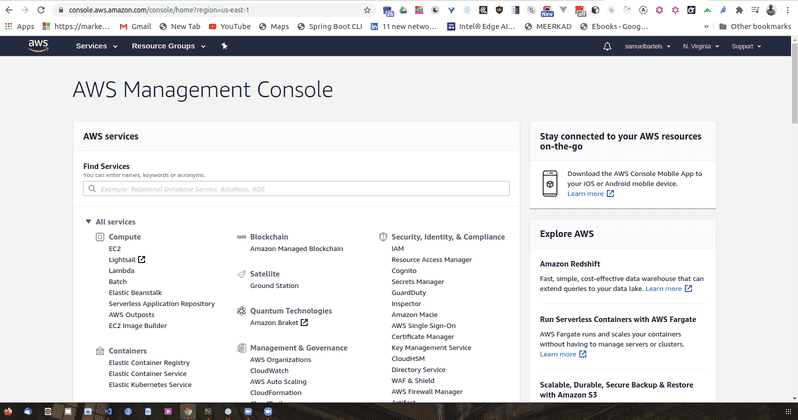The image size is (798, 420).
Task: Click the Amazon Braket external link icon
Action: coord(304,322)
